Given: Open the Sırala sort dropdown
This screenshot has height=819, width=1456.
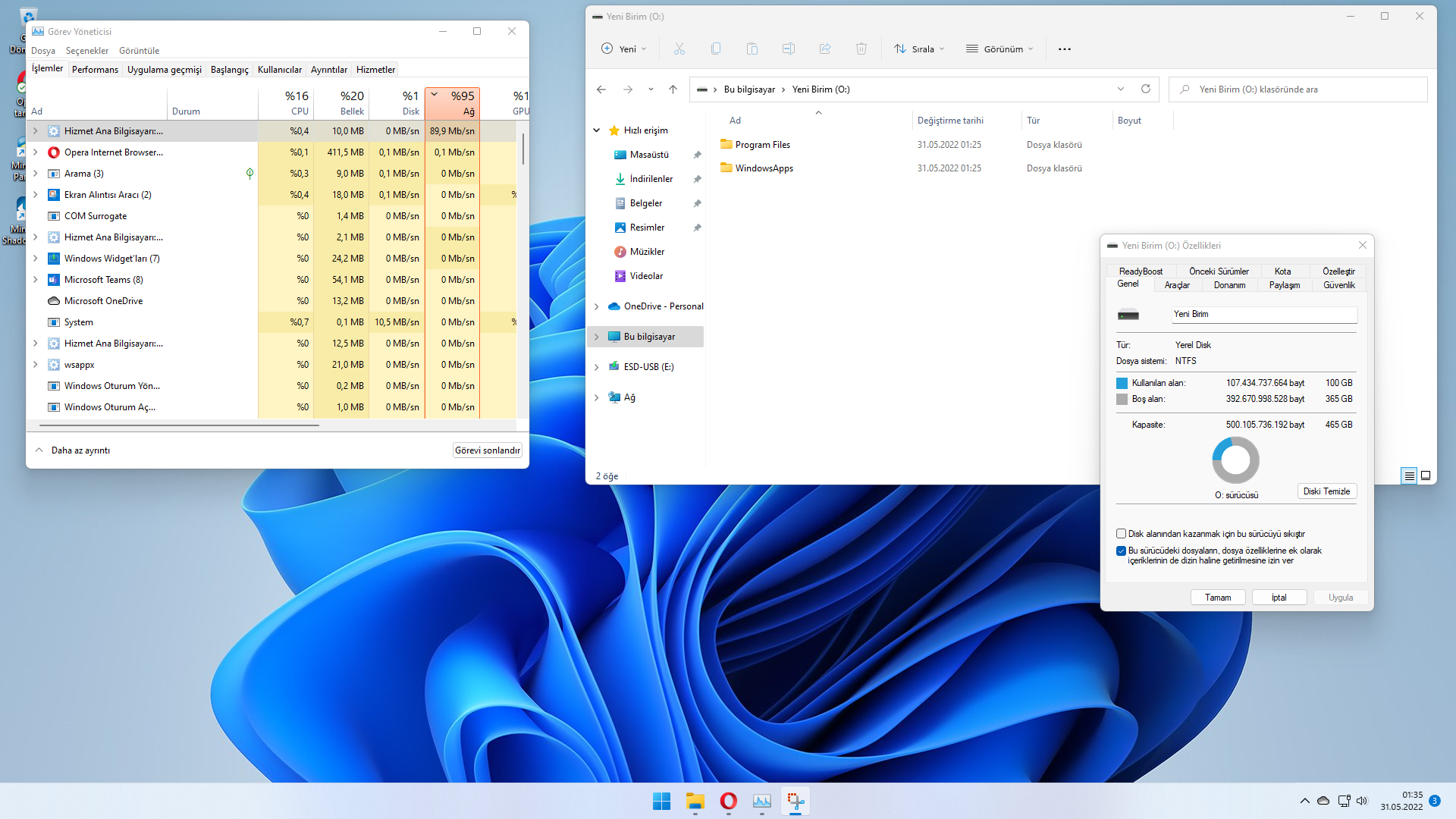Looking at the screenshot, I should (x=919, y=49).
